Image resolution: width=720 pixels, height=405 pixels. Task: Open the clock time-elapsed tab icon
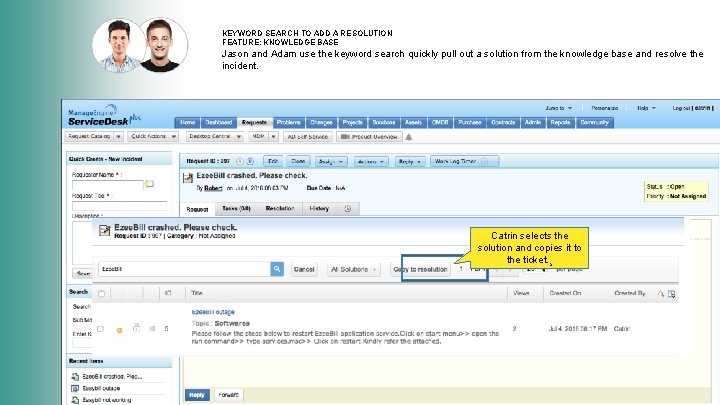348,208
